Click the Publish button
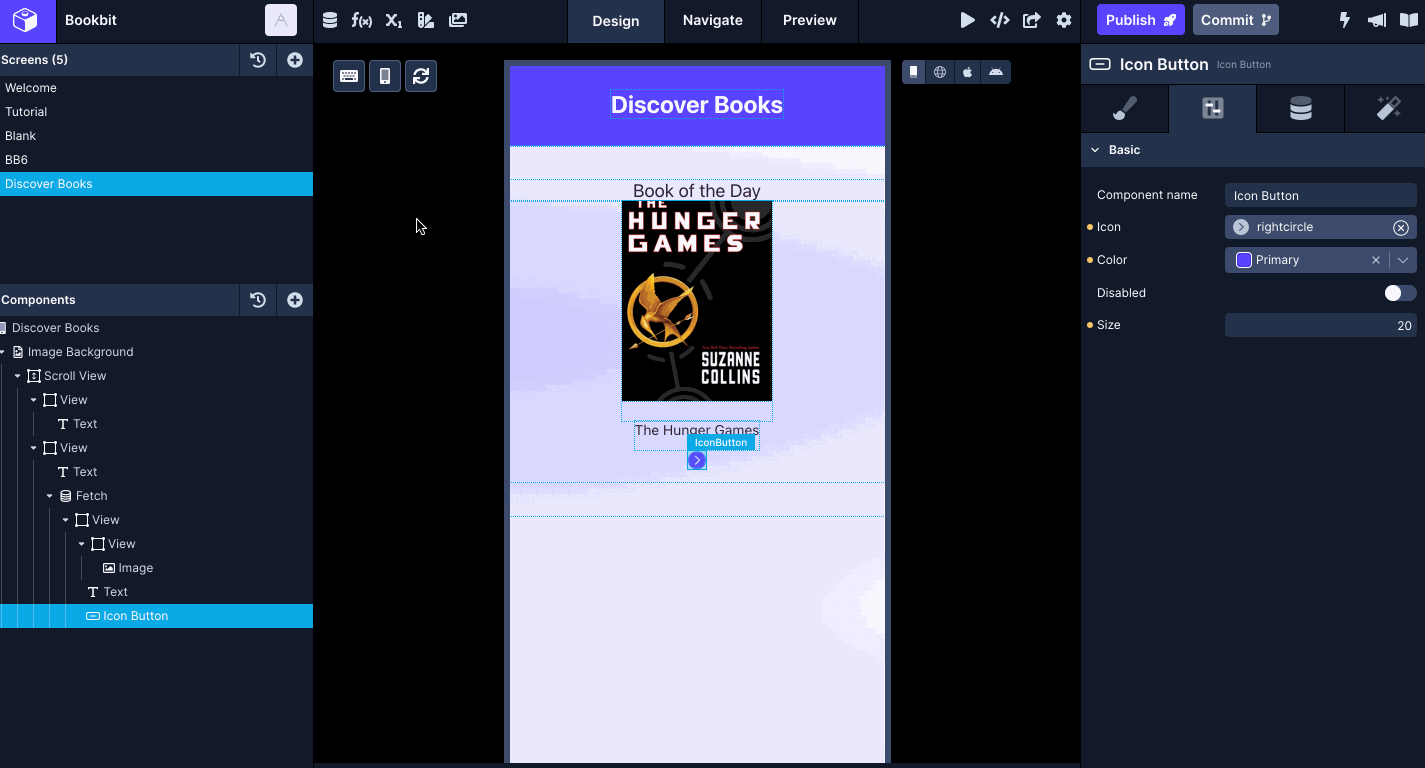The image size is (1425, 768). coord(1140,20)
